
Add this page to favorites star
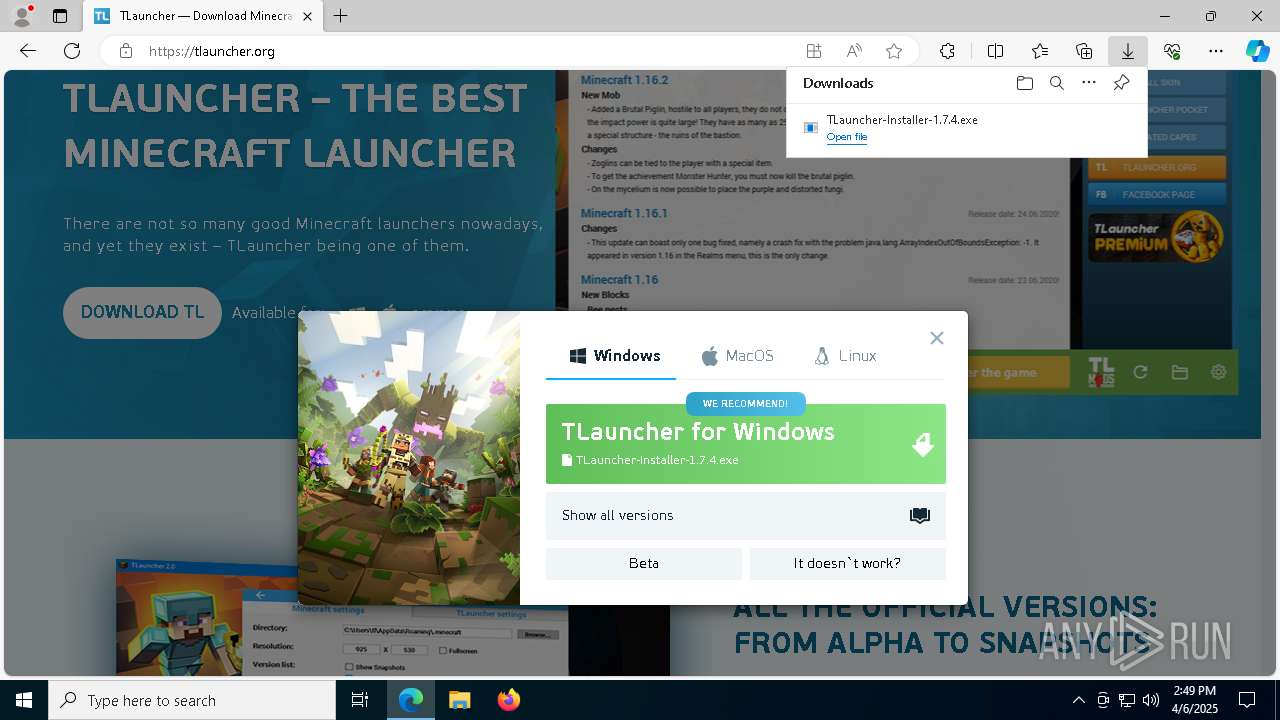894,51
